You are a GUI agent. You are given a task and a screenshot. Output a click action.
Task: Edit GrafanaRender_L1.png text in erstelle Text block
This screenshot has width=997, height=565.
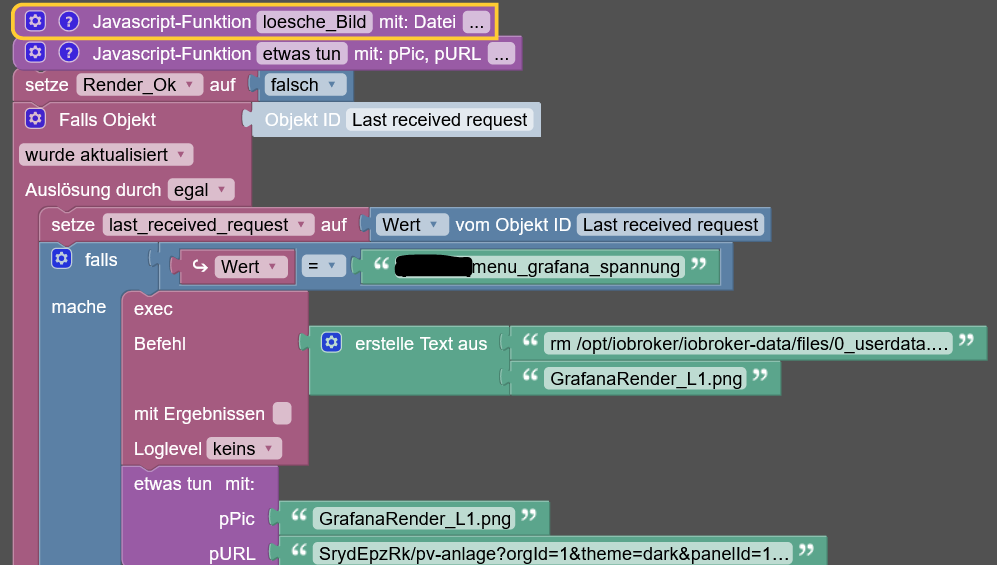pyautogui.click(x=645, y=379)
